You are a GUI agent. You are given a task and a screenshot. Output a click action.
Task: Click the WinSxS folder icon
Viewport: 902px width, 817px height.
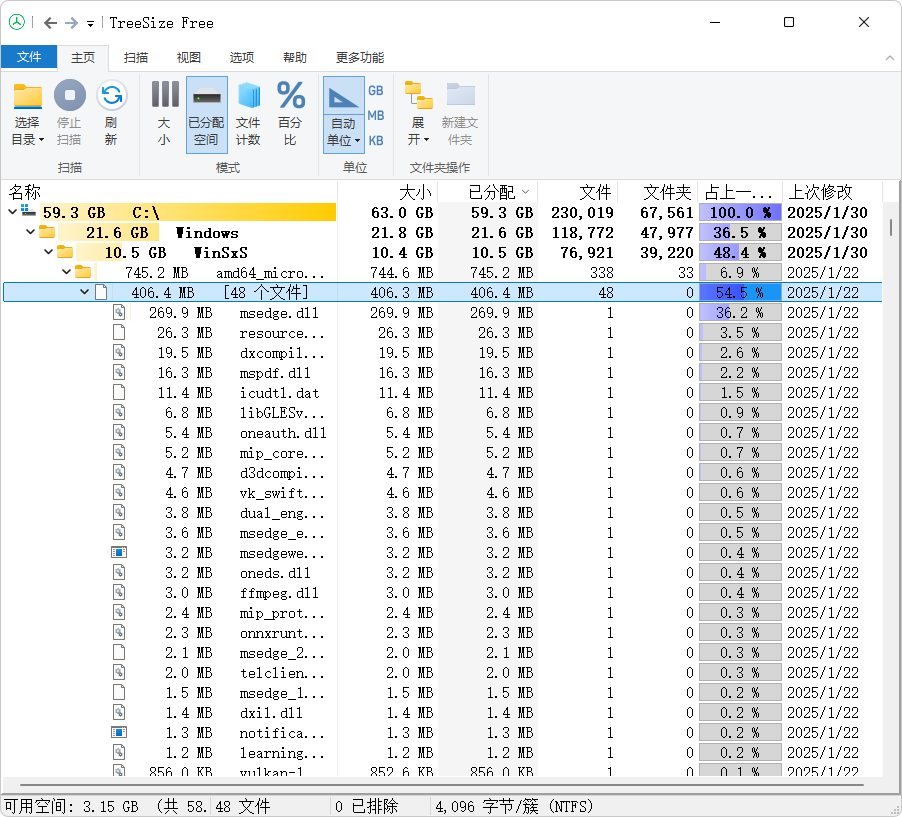pyautogui.click(x=65, y=252)
